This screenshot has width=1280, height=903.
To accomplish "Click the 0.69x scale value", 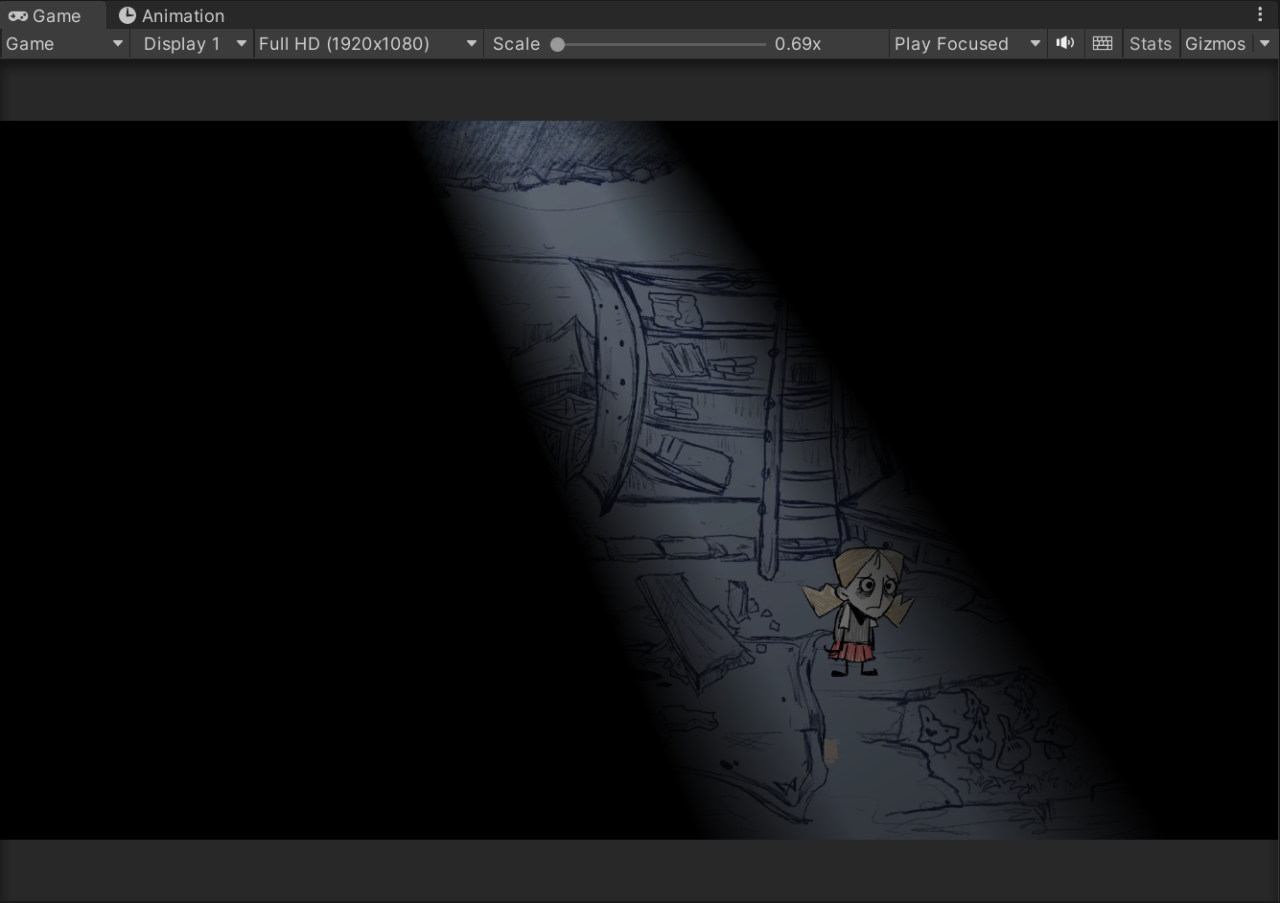I will tap(798, 43).
